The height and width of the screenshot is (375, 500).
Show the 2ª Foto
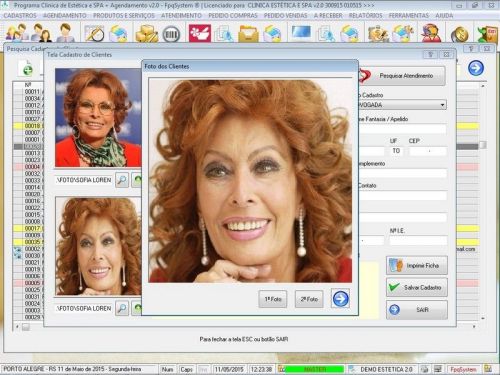click(x=309, y=299)
